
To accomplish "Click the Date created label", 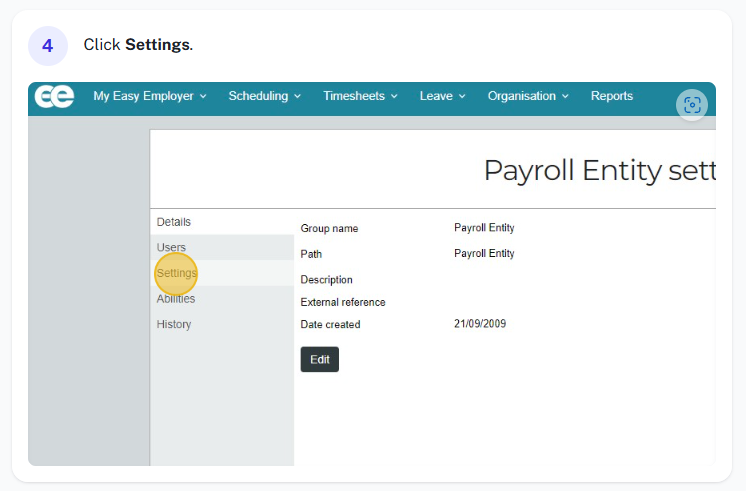I will click(330, 324).
